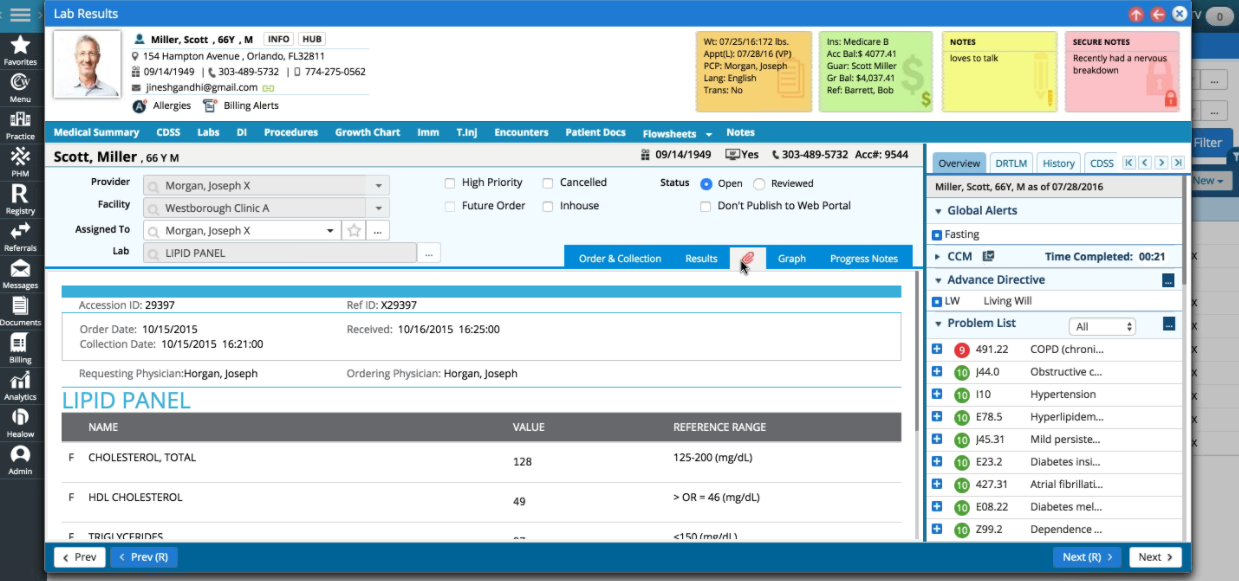Image resolution: width=1239 pixels, height=581 pixels.
Task: Click the INFO button beside the patient name
Action: coord(279,39)
